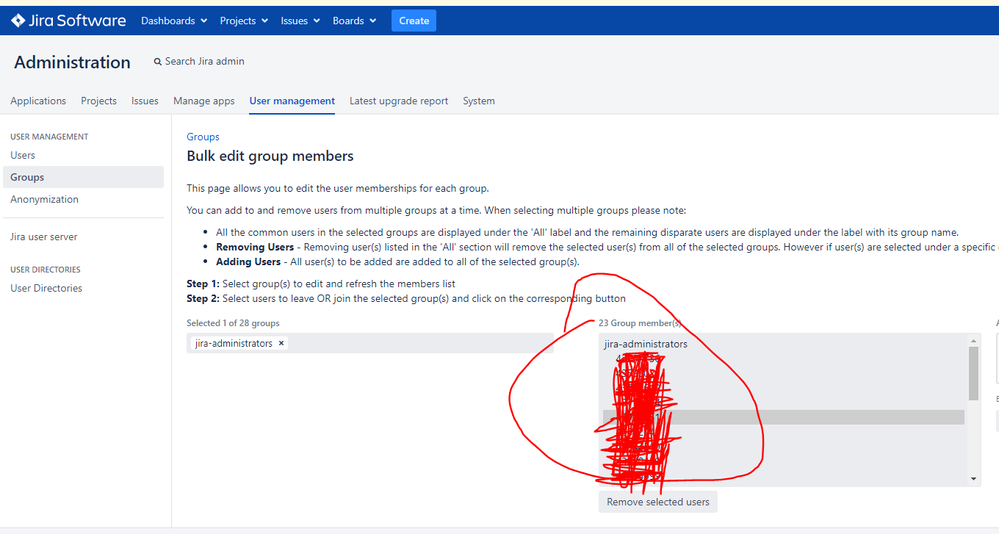Click the members list scrollbar down arrow
The height and width of the screenshot is (534, 999).
(974, 479)
